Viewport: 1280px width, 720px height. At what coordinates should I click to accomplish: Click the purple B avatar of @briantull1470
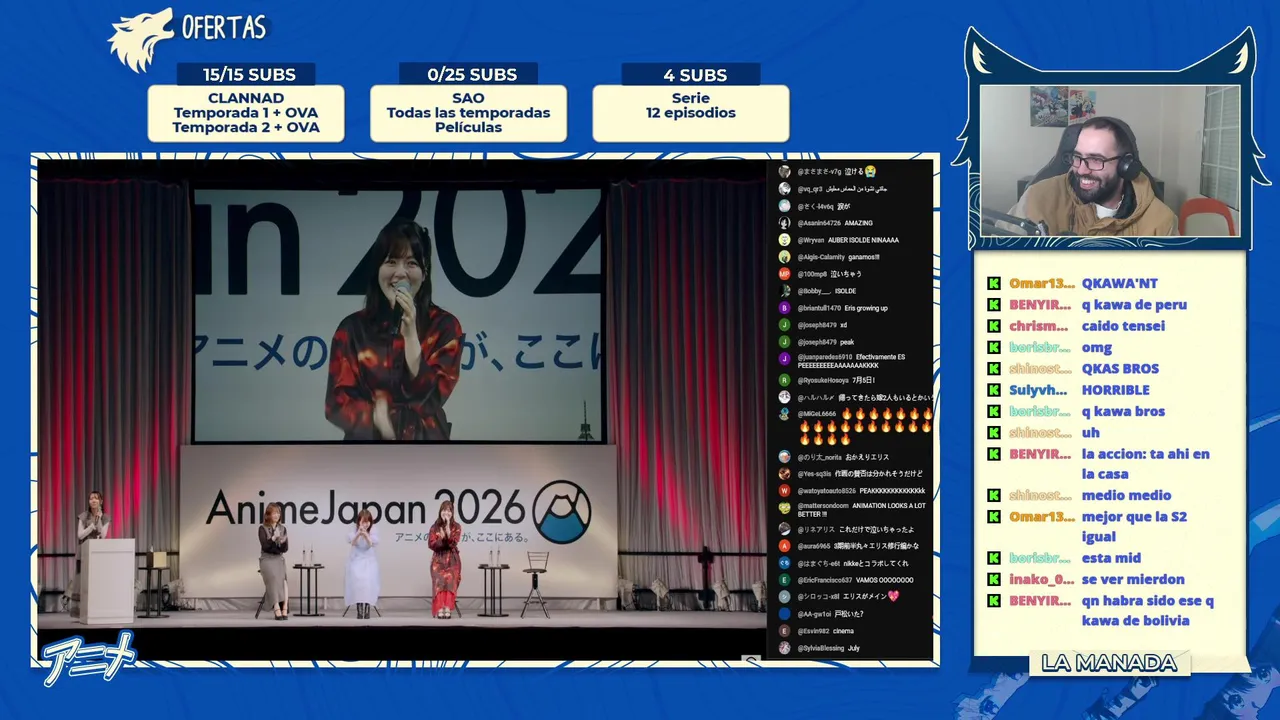pos(785,308)
